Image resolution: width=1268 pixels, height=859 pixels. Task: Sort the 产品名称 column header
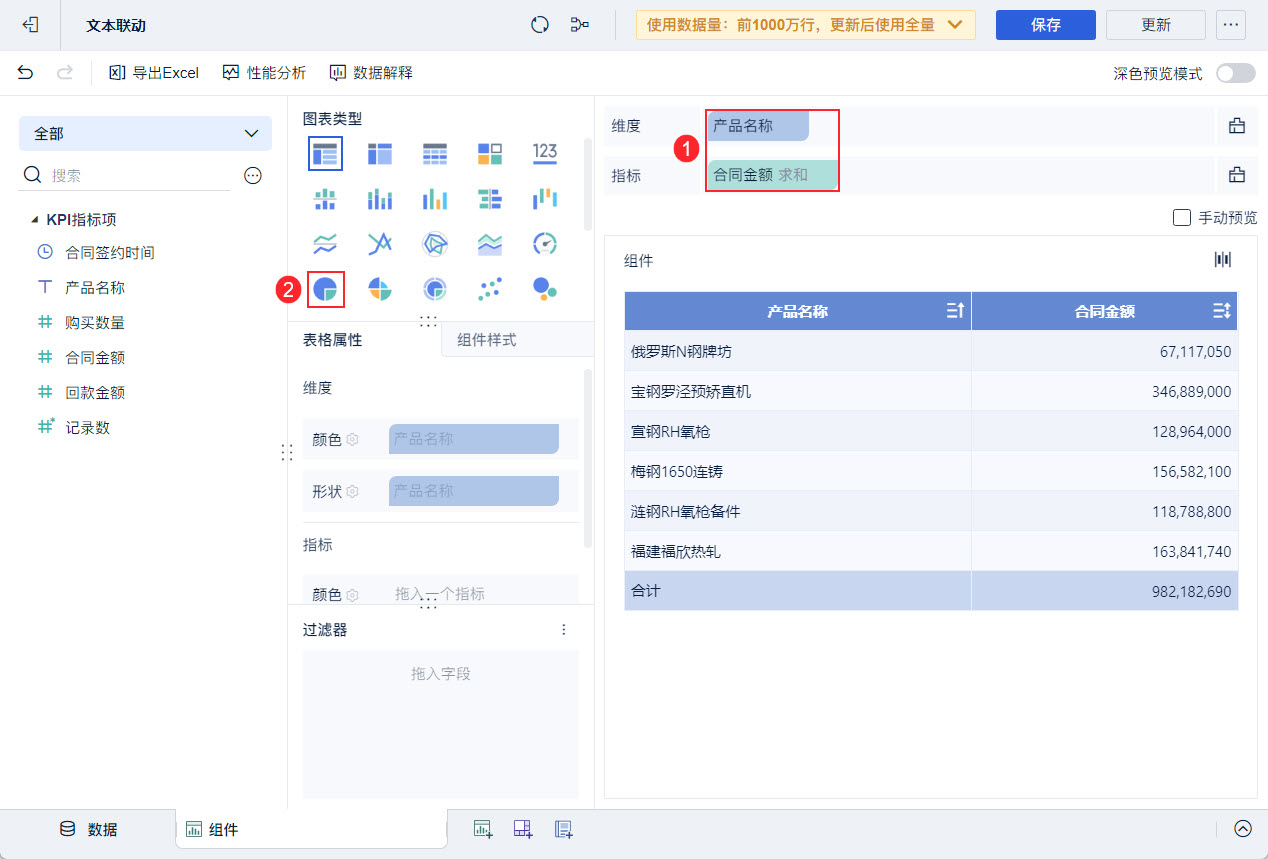[x=955, y=311]
